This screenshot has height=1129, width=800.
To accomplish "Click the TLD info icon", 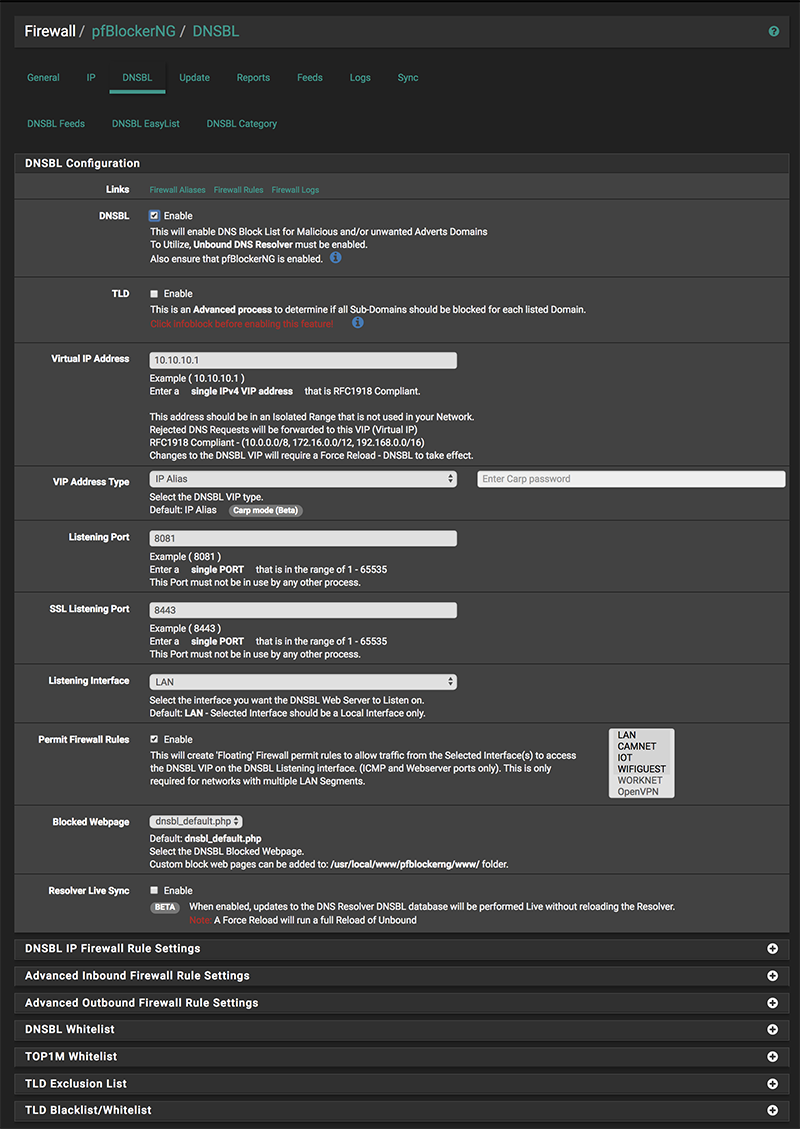I will point(357,323).
